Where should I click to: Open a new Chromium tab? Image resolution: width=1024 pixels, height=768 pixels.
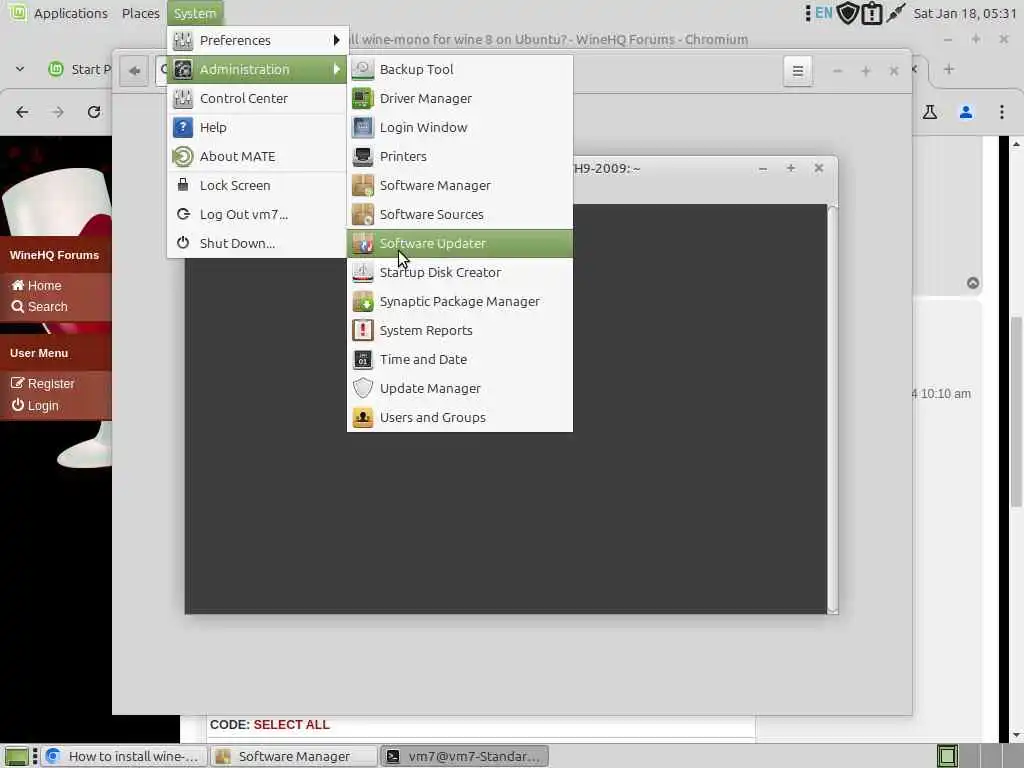(x=949, y=69)
